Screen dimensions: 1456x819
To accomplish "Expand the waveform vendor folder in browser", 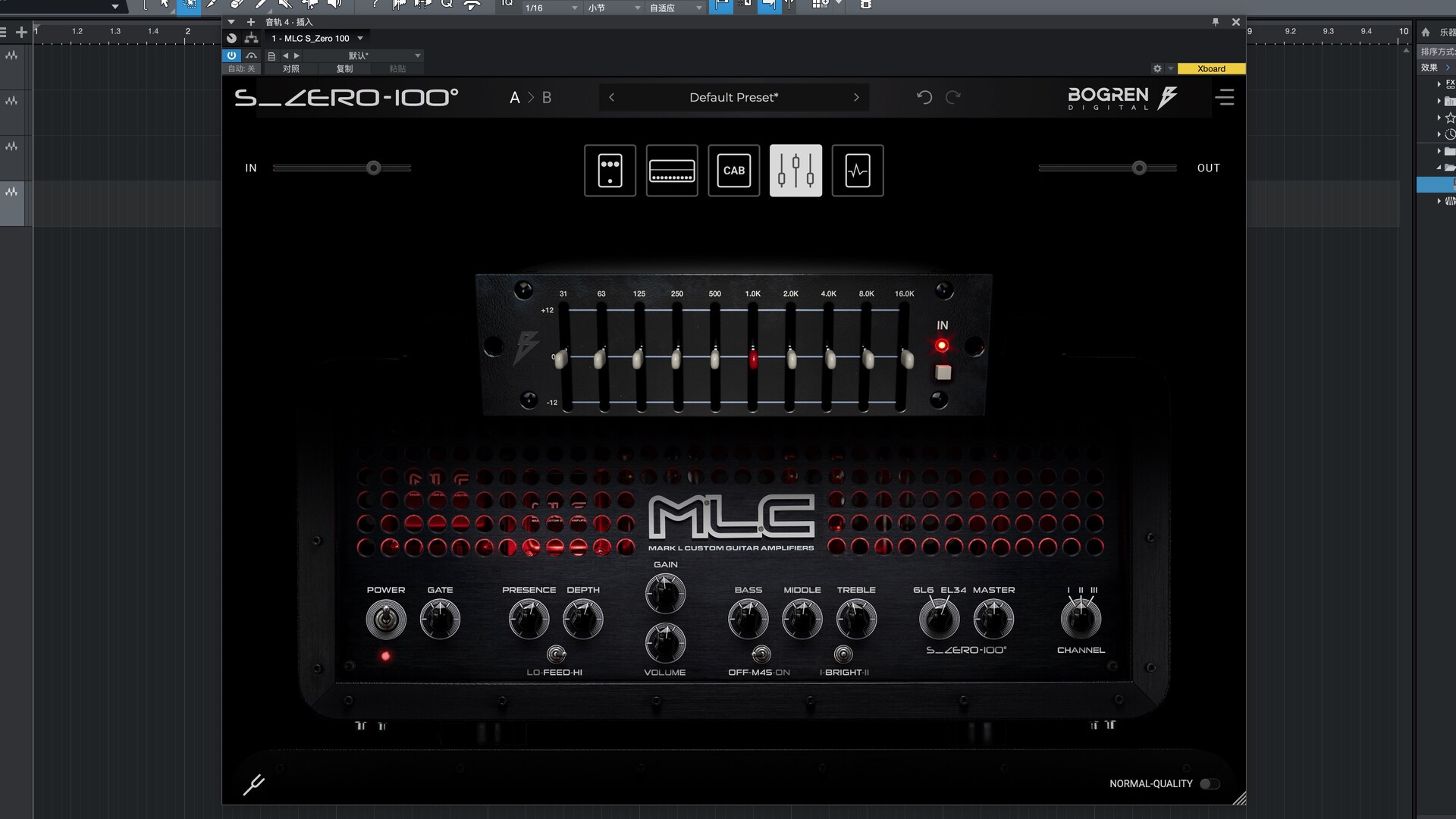I will tap(1439, 201).
